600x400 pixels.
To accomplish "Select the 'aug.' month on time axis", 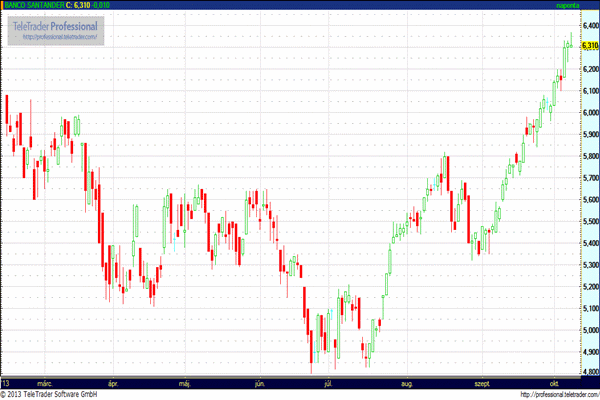I will pyautogui.click(x=406, y=382).
